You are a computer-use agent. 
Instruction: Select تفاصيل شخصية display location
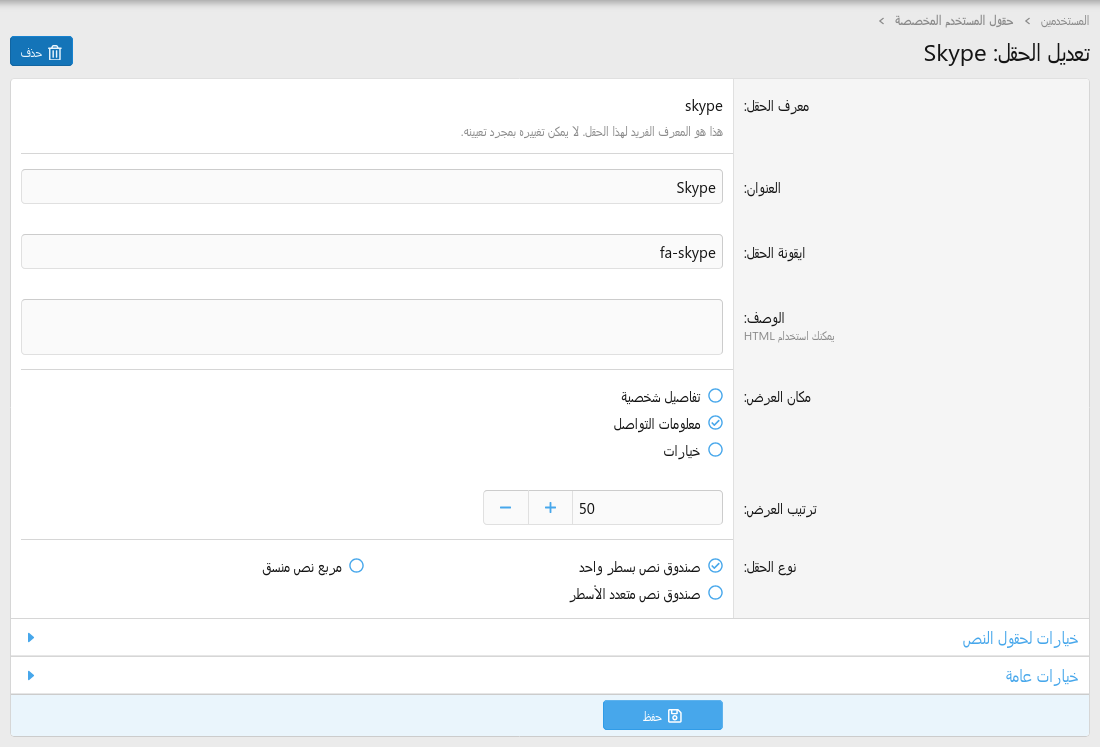[715, 396]
